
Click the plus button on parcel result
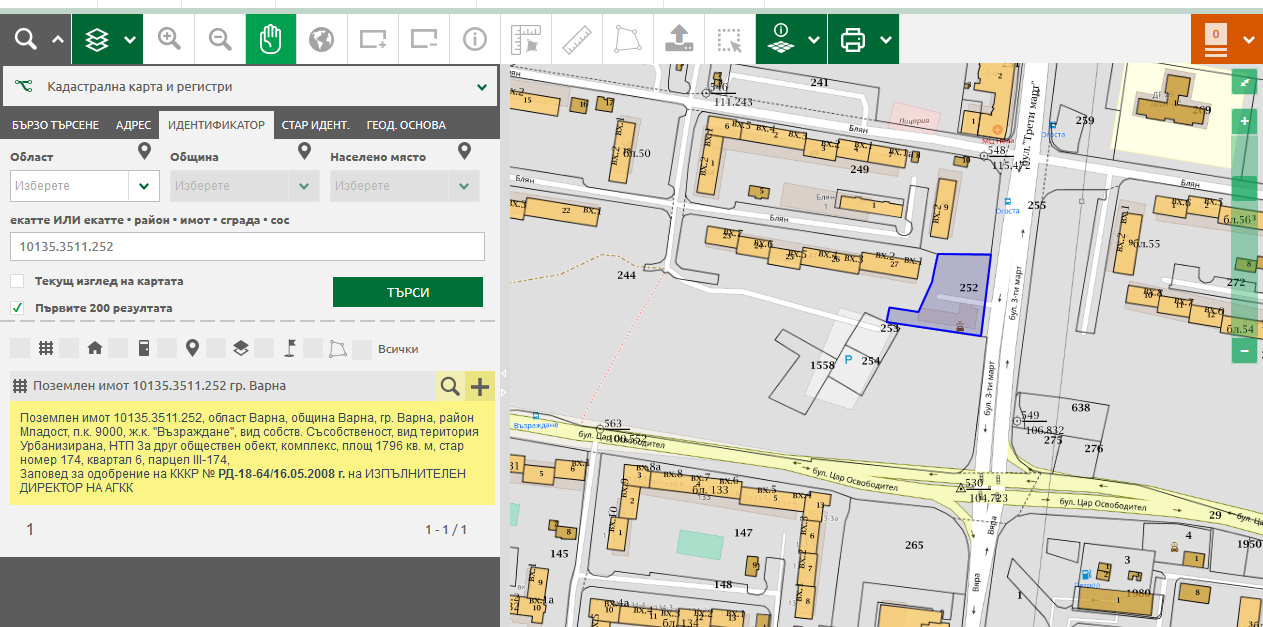480,387
